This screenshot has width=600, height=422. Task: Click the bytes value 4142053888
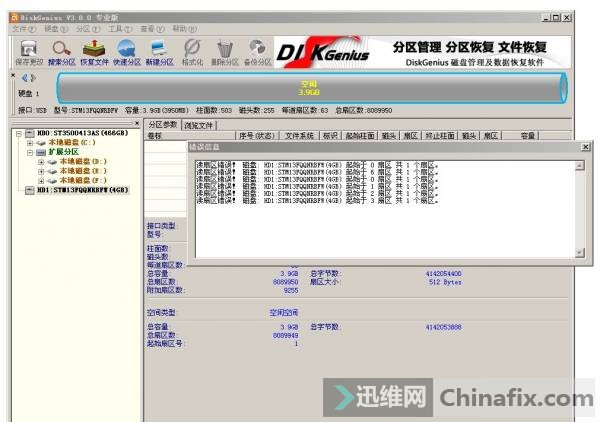(443, 327)
